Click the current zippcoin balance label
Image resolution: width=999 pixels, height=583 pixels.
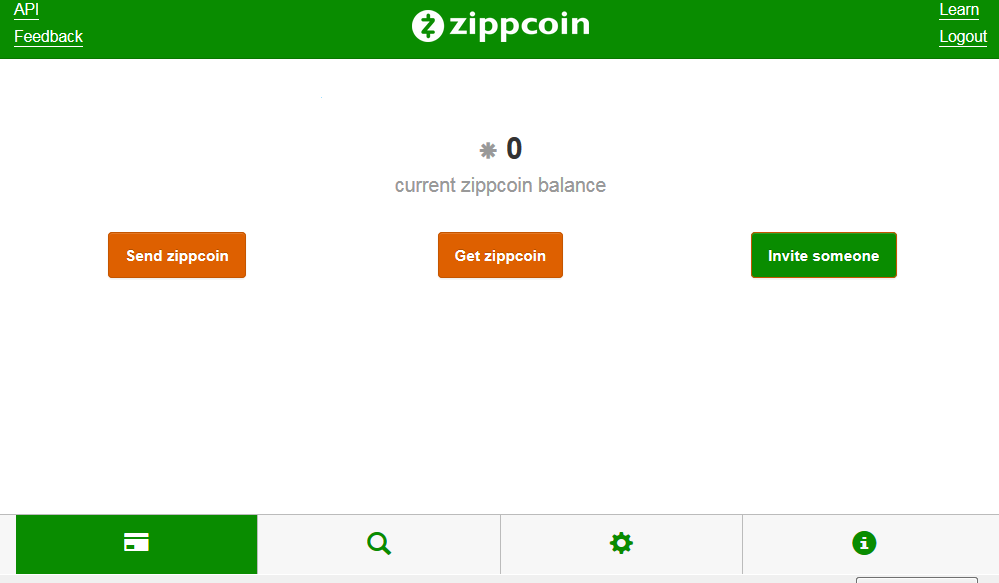click(500, 185)
